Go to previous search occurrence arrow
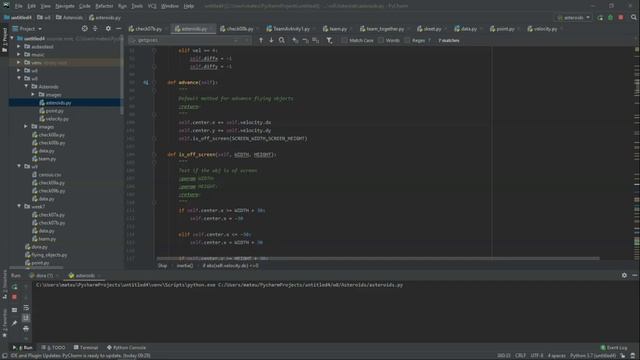The height and width of the screenshot is (360, 640). 261,40
